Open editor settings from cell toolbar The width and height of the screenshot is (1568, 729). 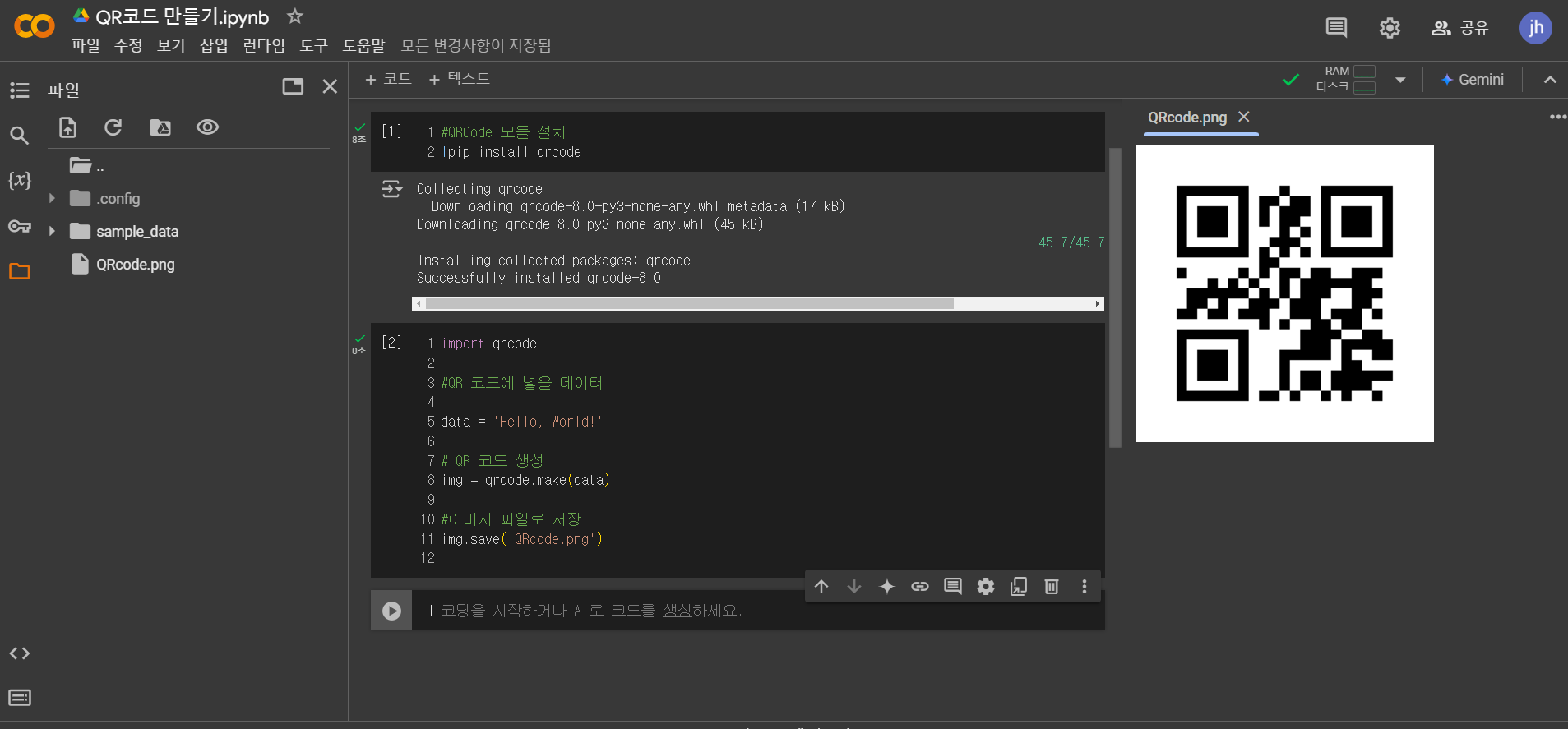(x=986, y=586)
